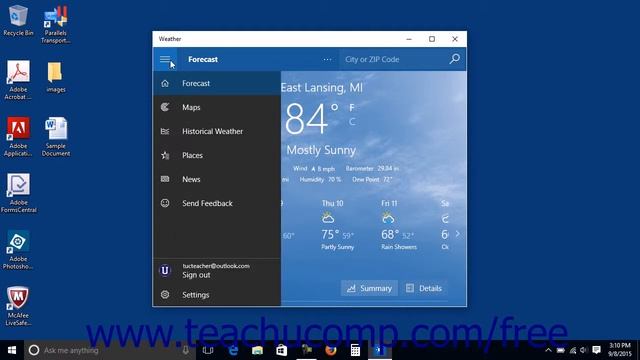Viewport: 640px width, 360px height.
Task: Click the Historical Weather chart icon
Action: point(165,131)
